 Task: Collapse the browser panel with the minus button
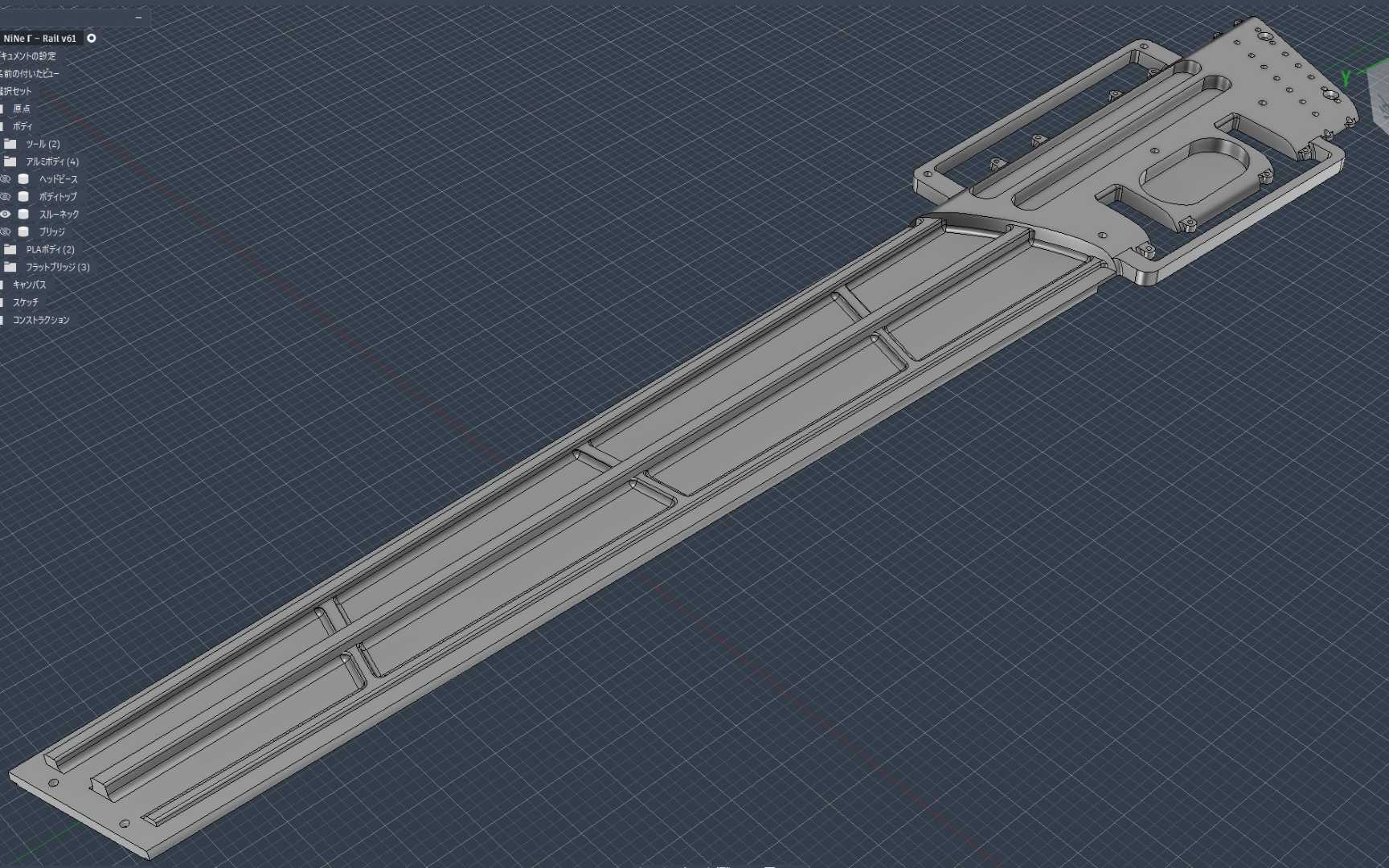click(138, 17)
